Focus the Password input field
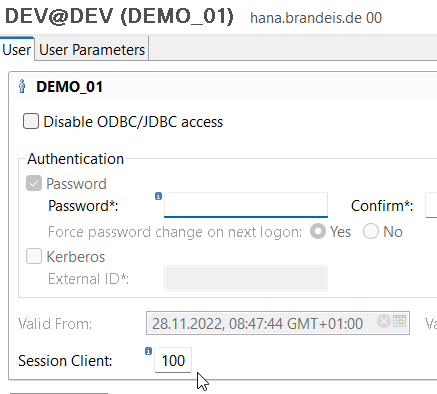The width and height of the screenshot is (437, 394). coord(246,205)
